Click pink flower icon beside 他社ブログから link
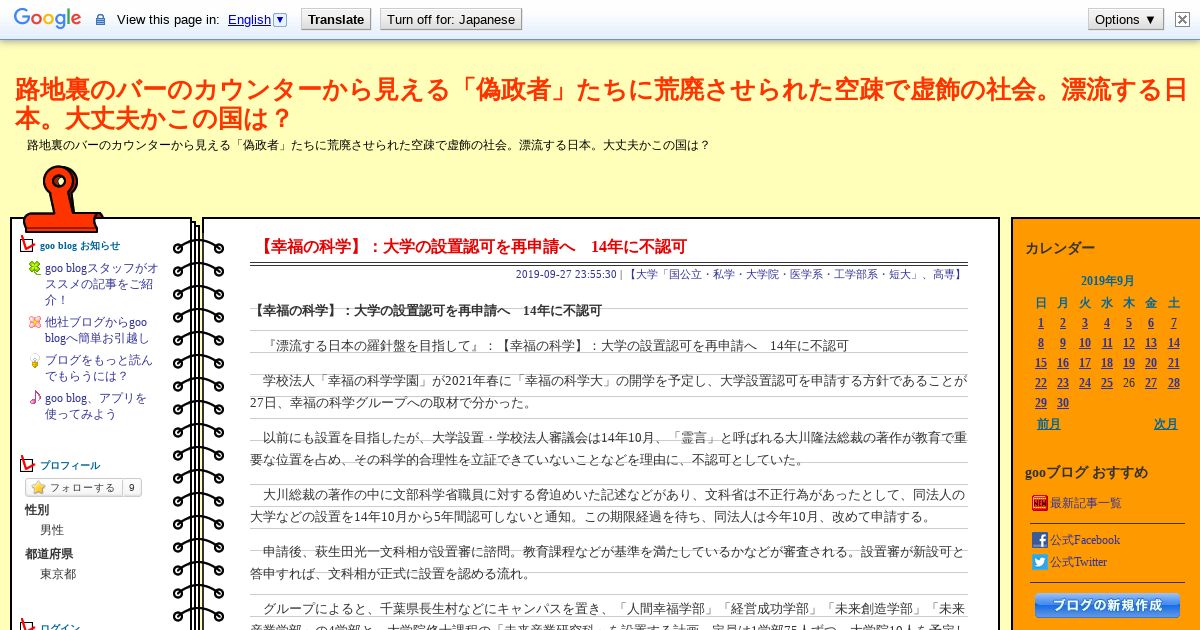 click(35, 322)
